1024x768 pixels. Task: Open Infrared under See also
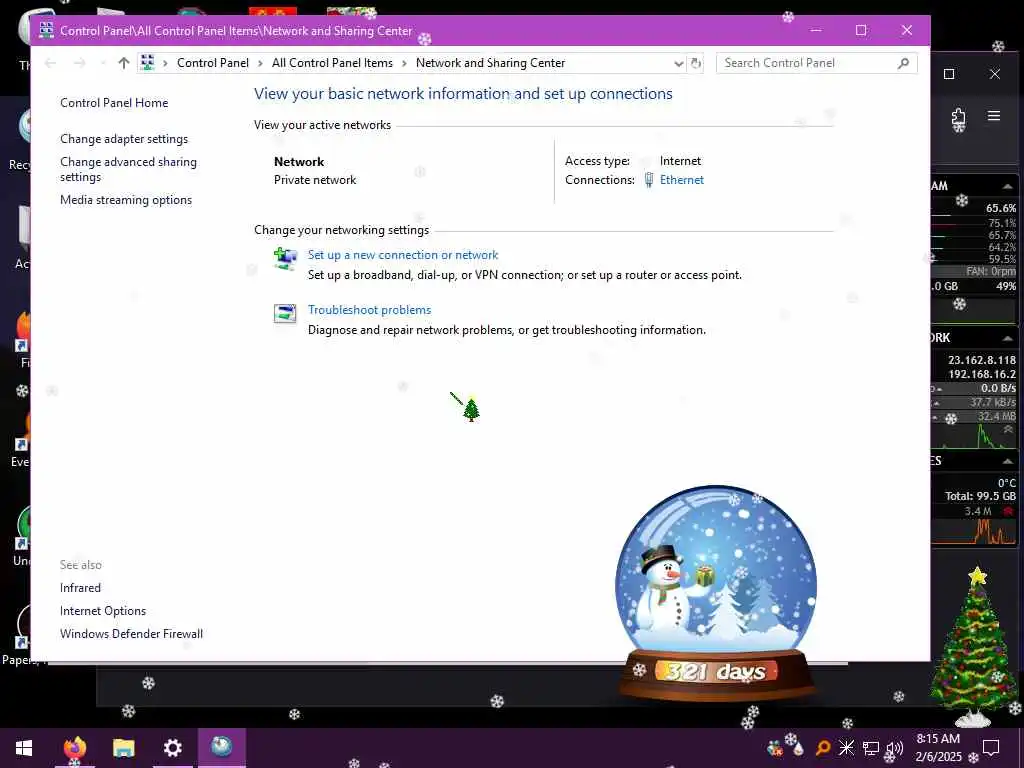pos(80,588)
